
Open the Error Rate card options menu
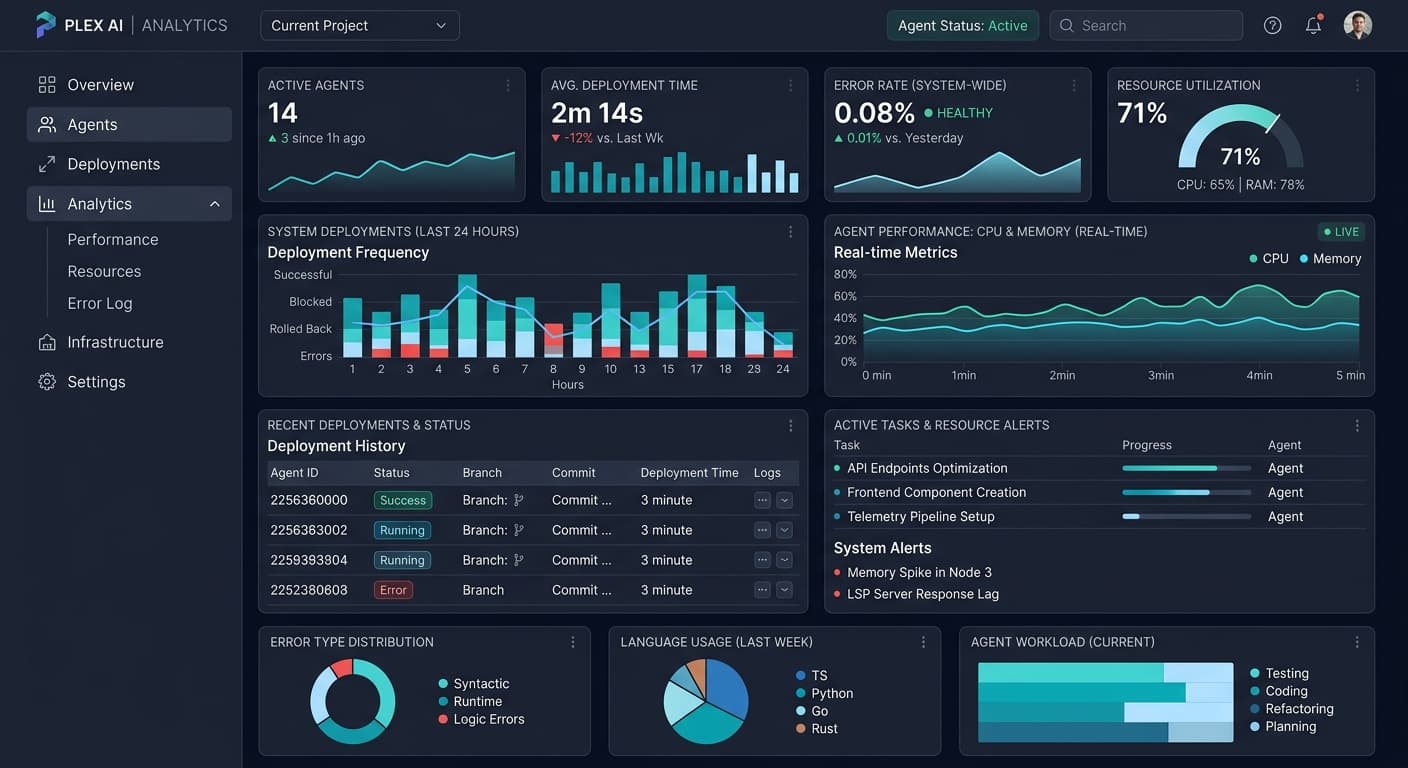[1074, 85]
